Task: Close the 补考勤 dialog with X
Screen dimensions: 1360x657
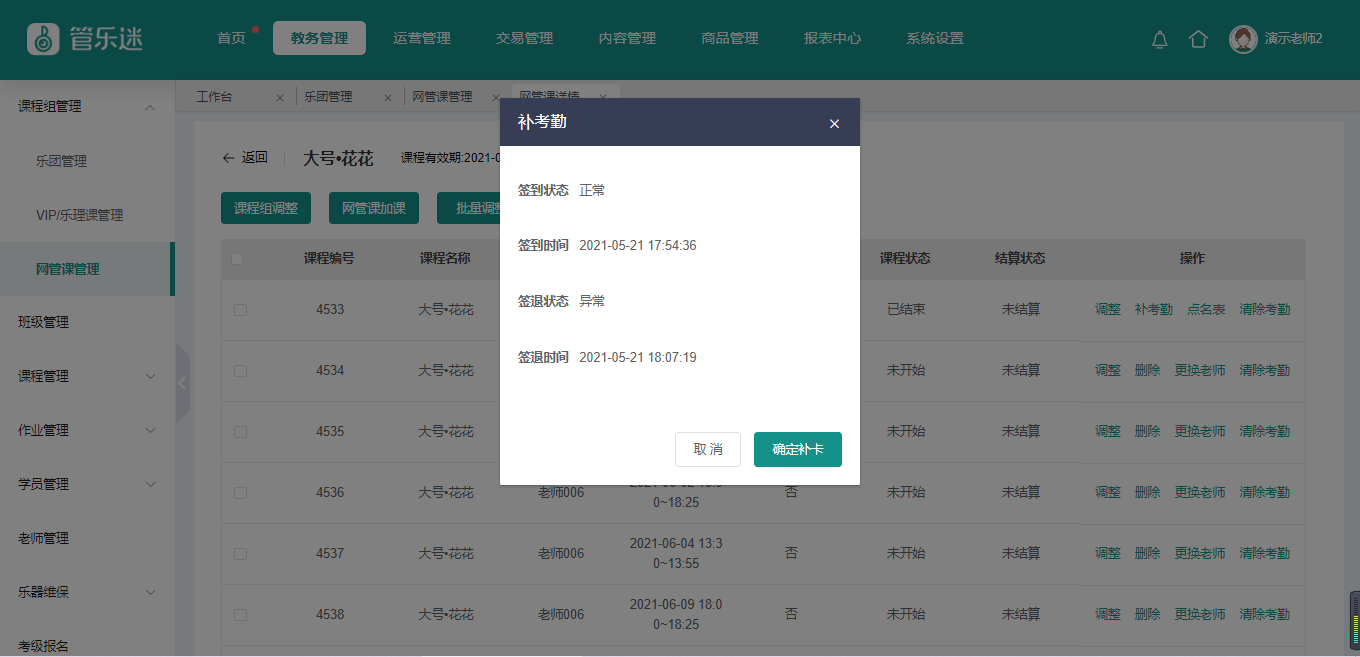Action: tap(834, 123)
